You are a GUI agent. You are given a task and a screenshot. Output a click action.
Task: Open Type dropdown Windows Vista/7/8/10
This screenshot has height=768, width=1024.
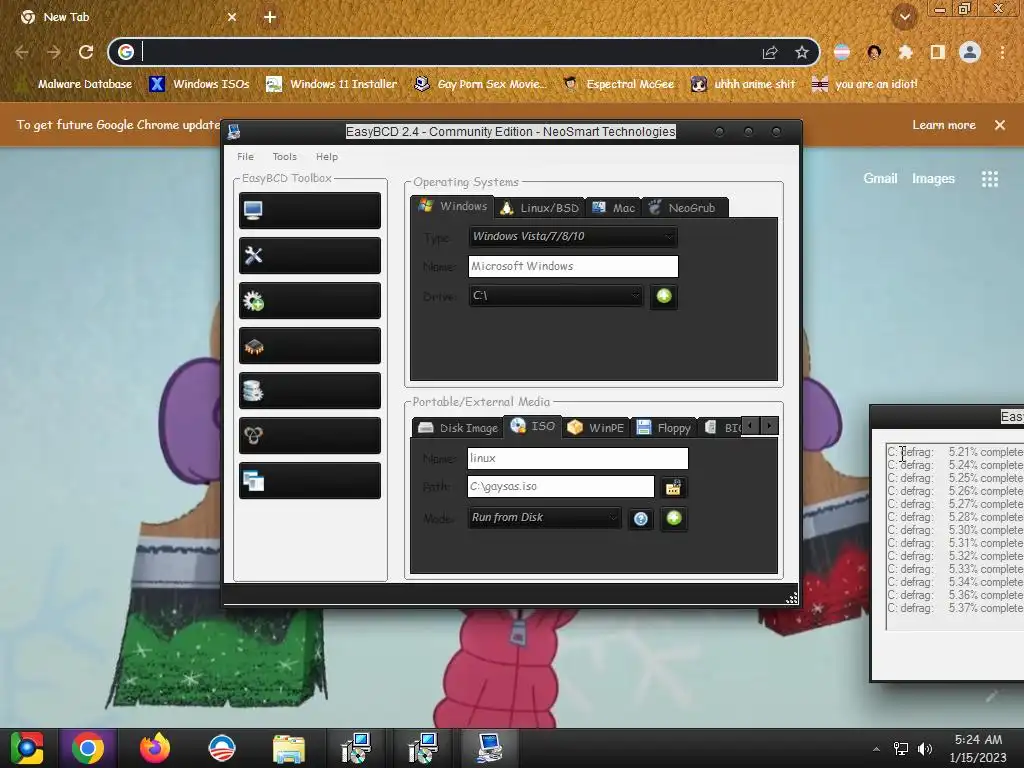pos(573,236)
